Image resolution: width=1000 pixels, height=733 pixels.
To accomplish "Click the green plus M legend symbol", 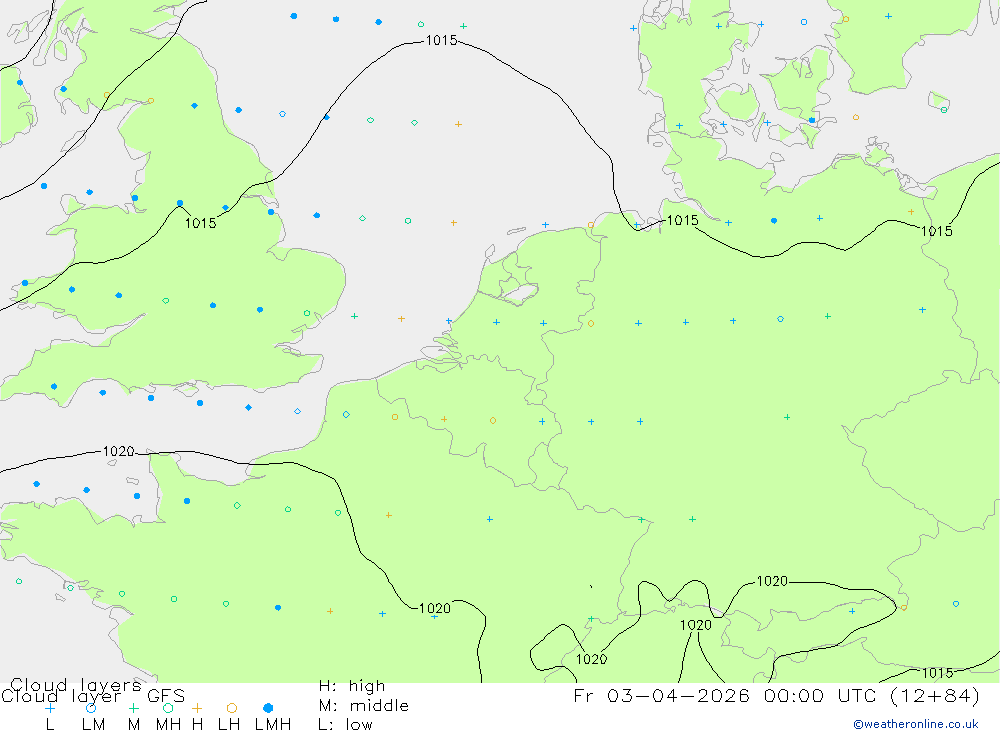I will tap(133, 708).
